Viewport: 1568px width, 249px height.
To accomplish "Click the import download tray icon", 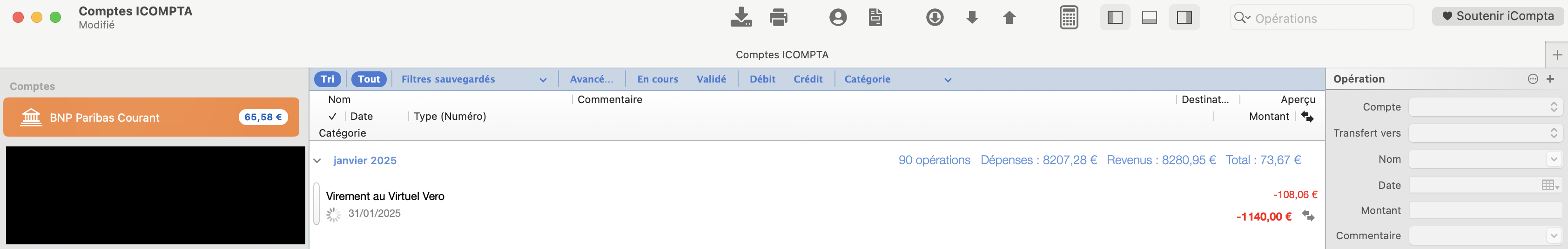I will click(741, 17).
